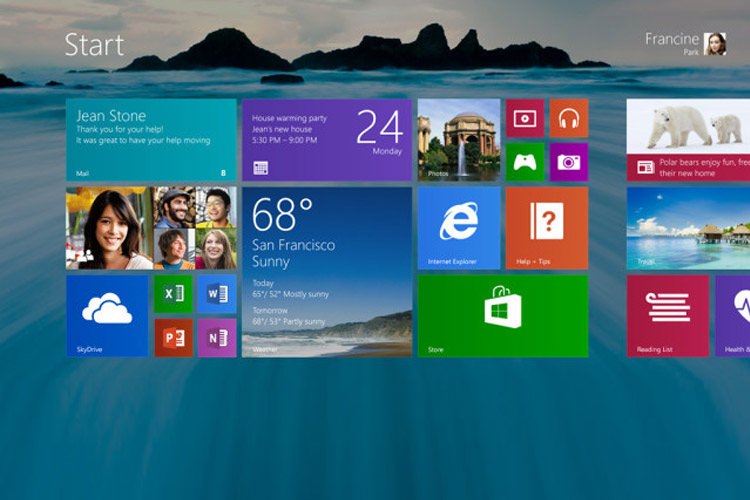Launch OneNote tile
The height and width of the screenshot is (500, 750).
[x=217, y=338]
